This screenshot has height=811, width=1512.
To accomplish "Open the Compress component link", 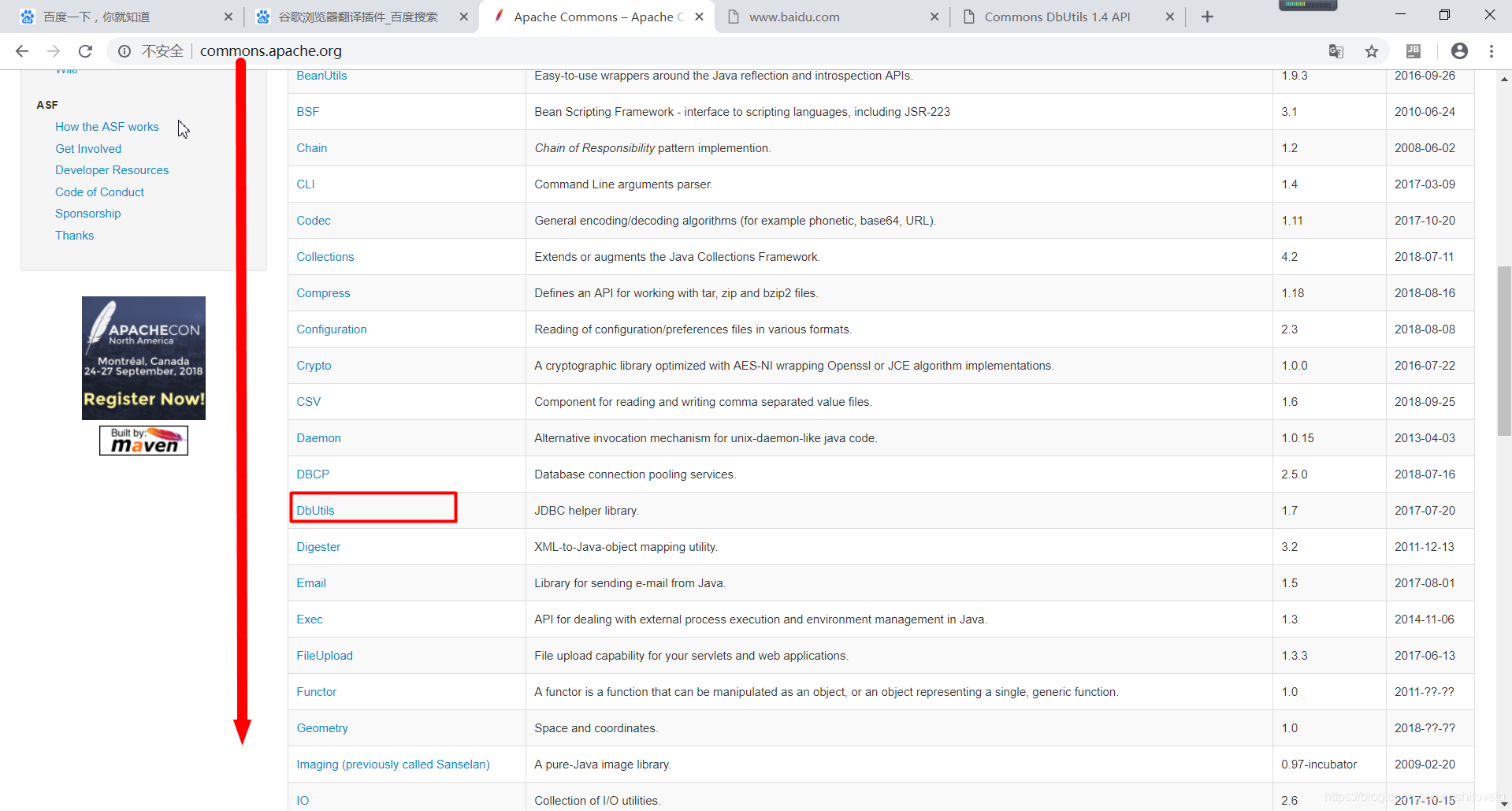I will coord(323,293).
